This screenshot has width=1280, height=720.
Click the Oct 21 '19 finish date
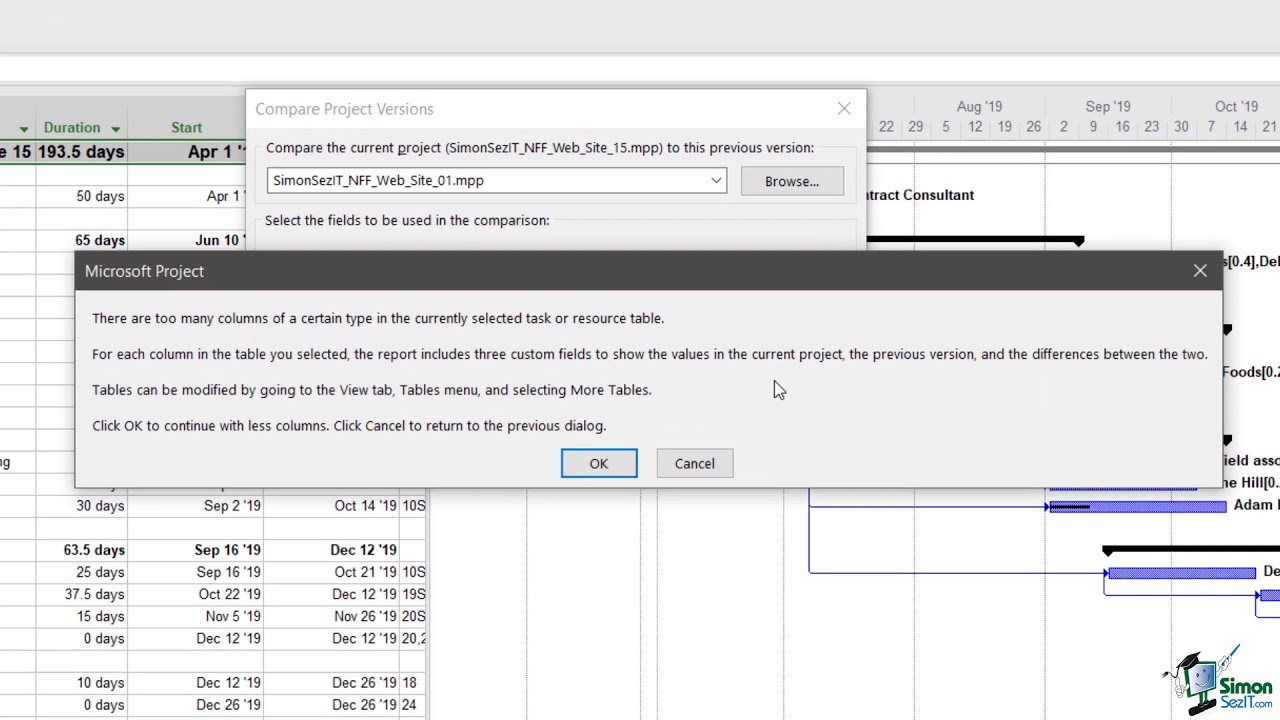365,572
